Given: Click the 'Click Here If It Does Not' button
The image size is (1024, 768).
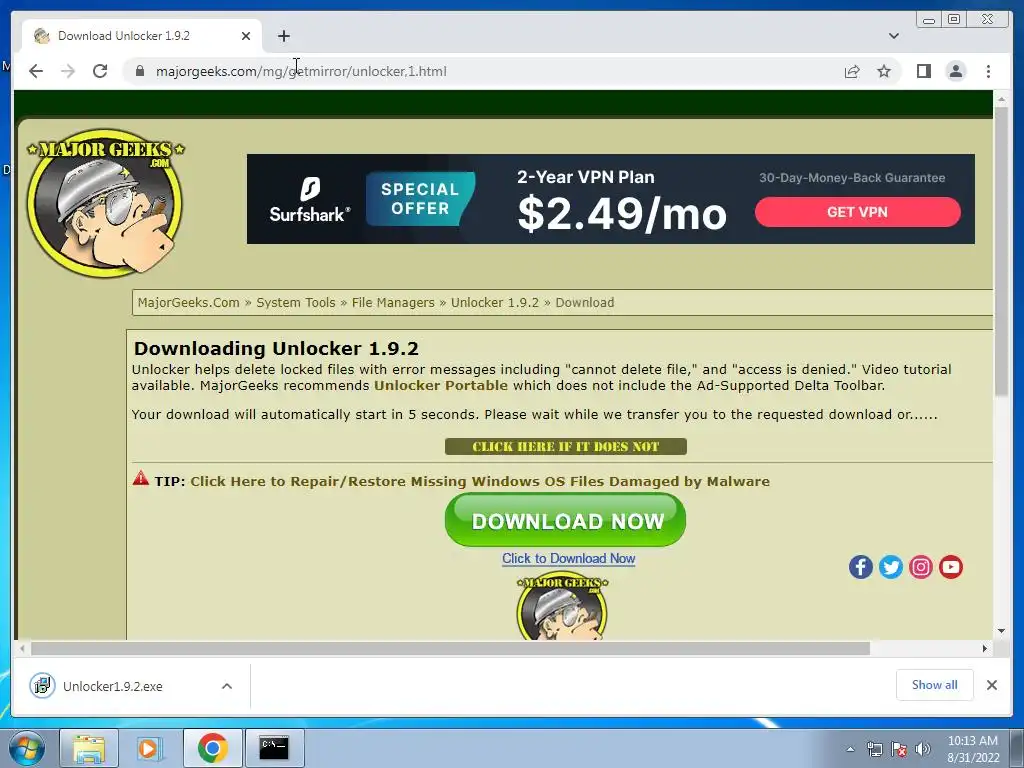Looking at the screenshot, I should pyautogui.click(x=566, y=447).
